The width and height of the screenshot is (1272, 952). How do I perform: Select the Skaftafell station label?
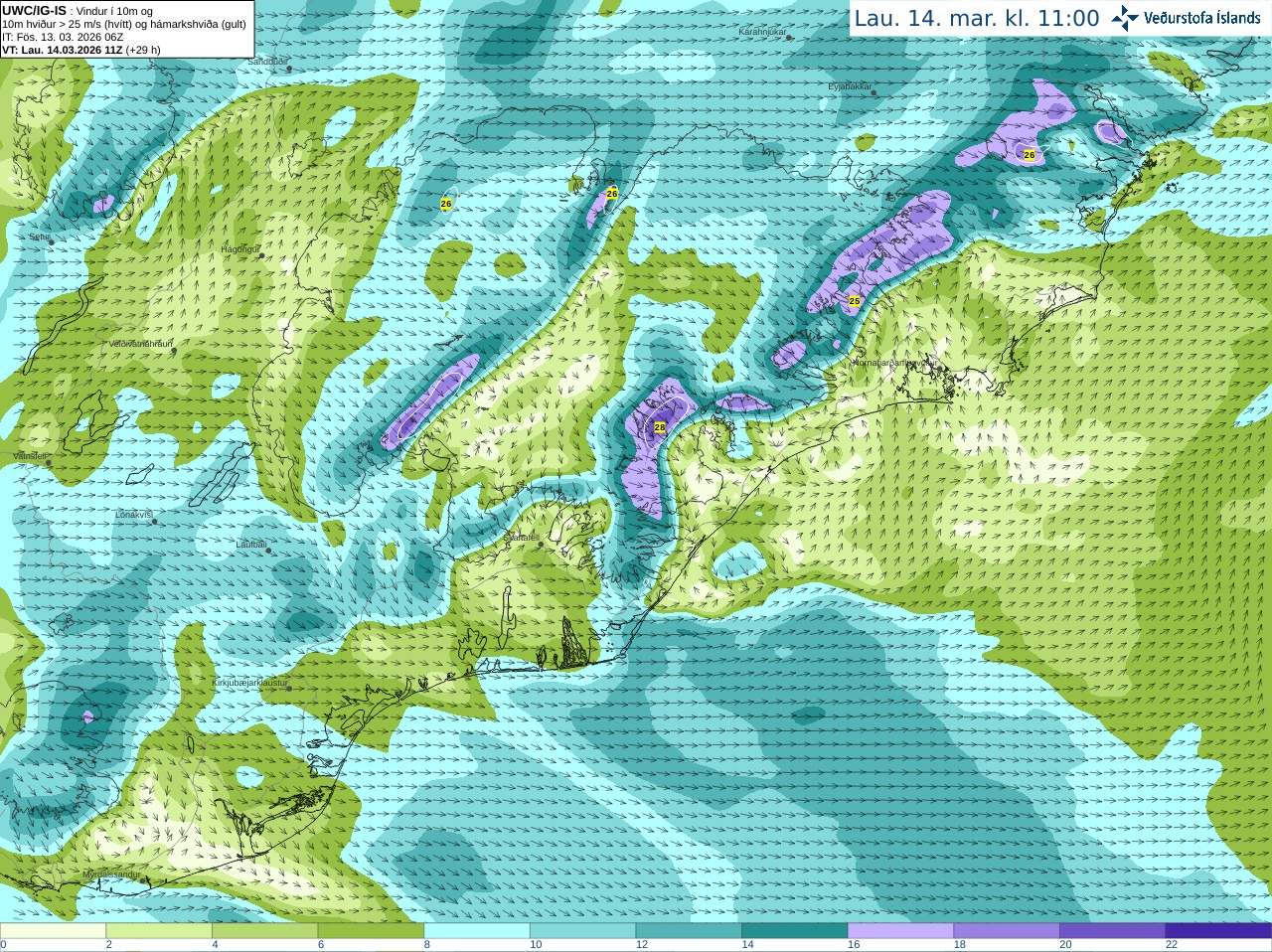(521, 538)
